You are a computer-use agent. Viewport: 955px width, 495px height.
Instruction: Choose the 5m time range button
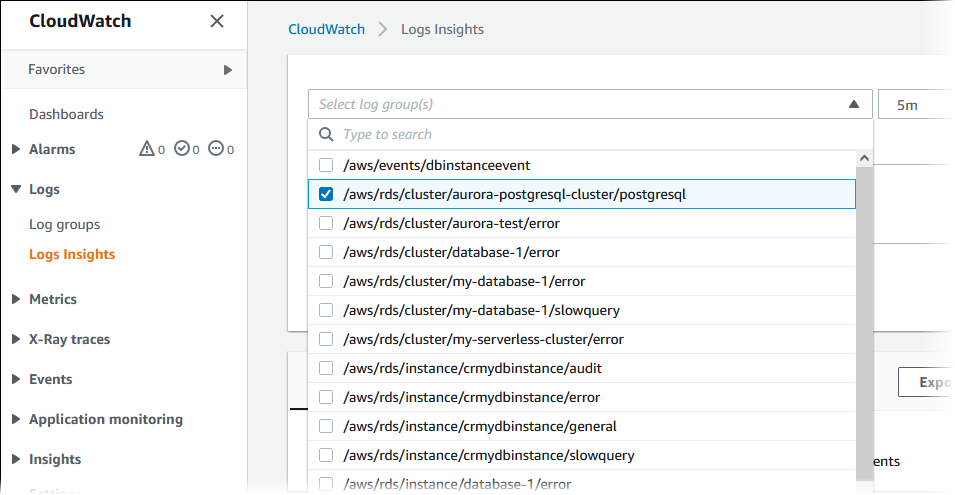click(914, 104)
